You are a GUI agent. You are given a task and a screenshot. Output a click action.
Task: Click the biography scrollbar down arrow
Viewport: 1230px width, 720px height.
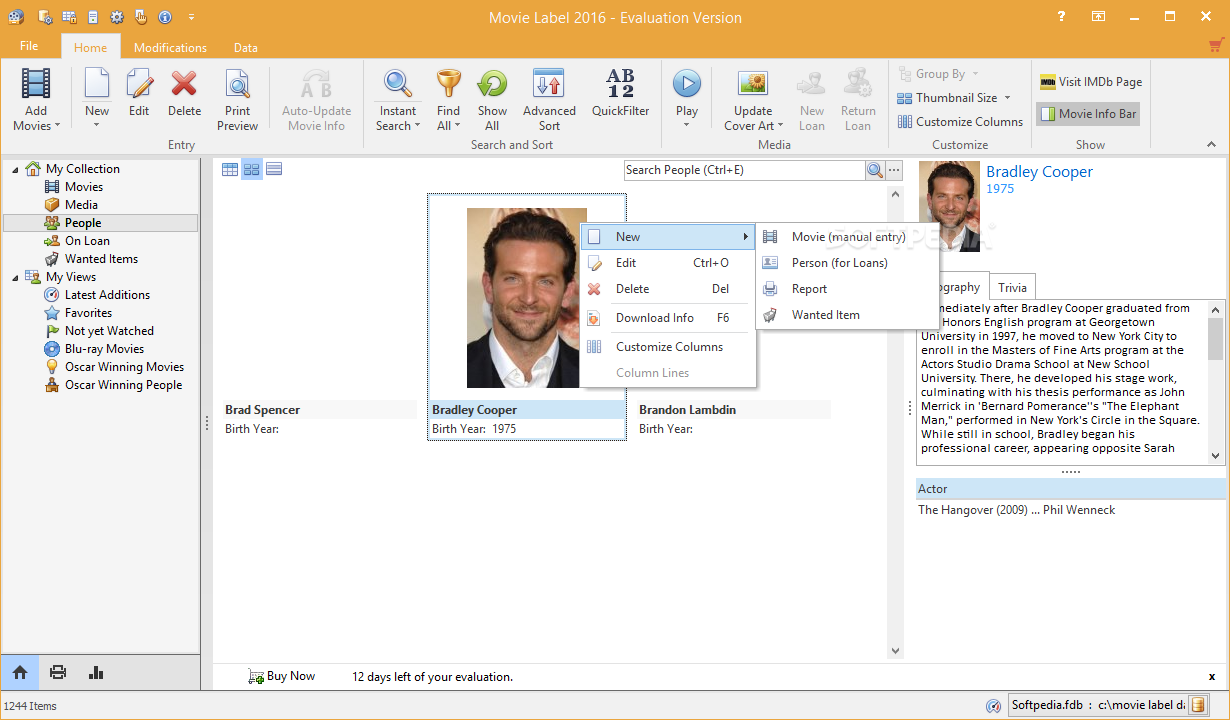click(x=1216, y=455)
